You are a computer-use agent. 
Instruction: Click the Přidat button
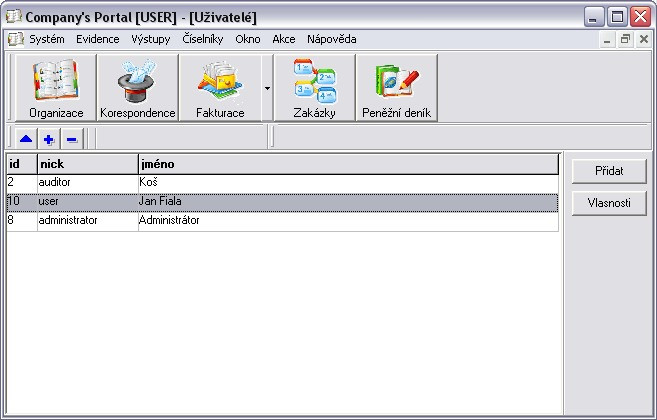(609, 171)
